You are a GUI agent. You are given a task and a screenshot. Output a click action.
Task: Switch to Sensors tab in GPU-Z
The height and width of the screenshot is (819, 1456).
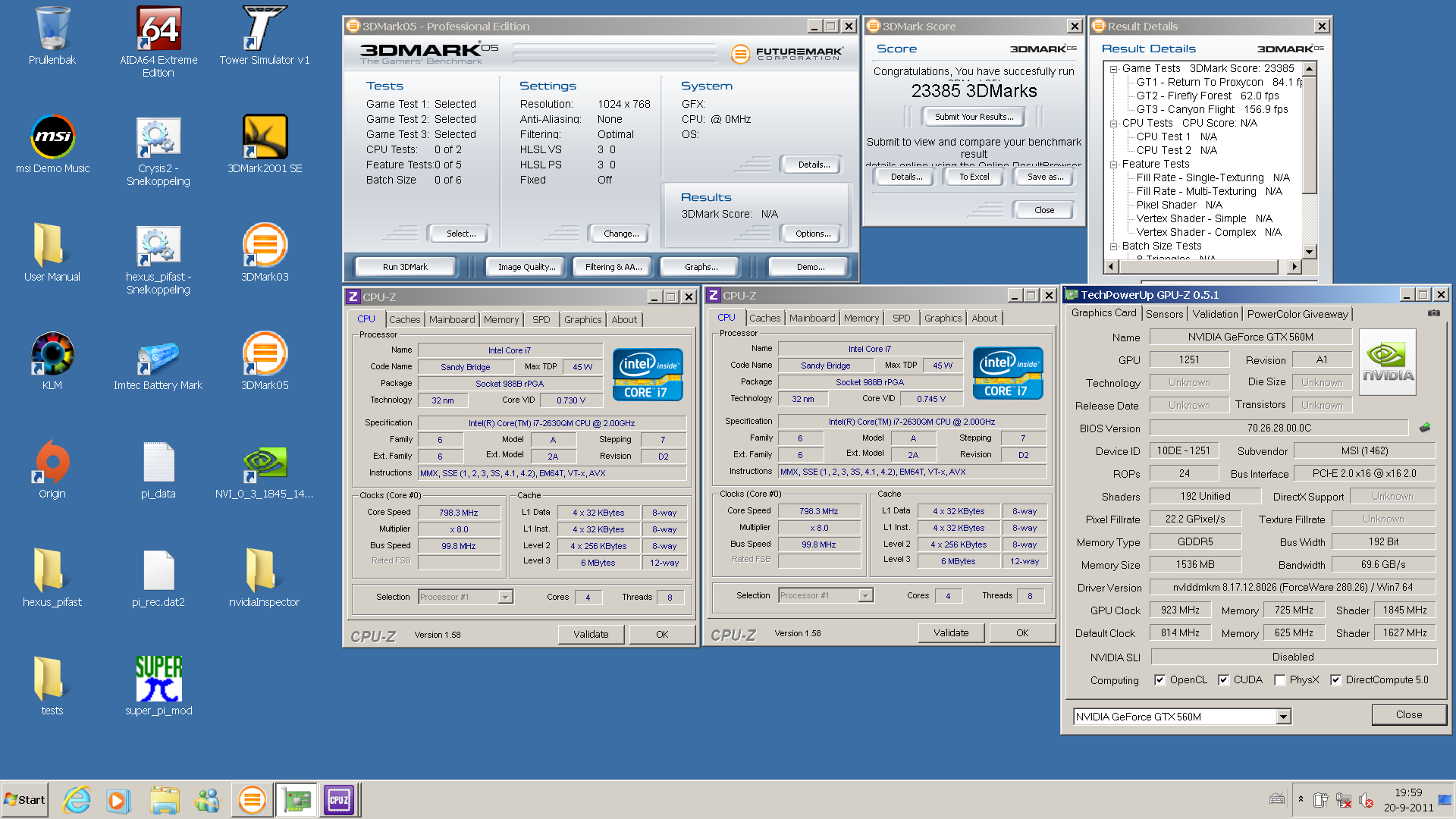1164,314
